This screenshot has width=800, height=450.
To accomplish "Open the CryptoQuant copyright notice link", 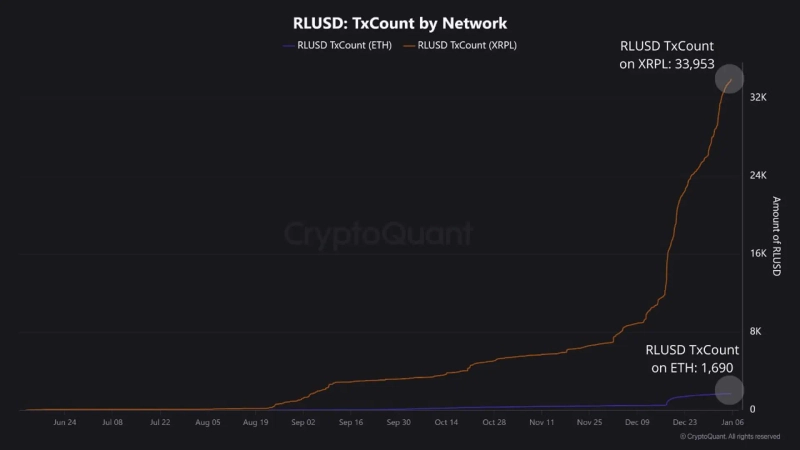I will pyautogui.click(x=729, y=437).
